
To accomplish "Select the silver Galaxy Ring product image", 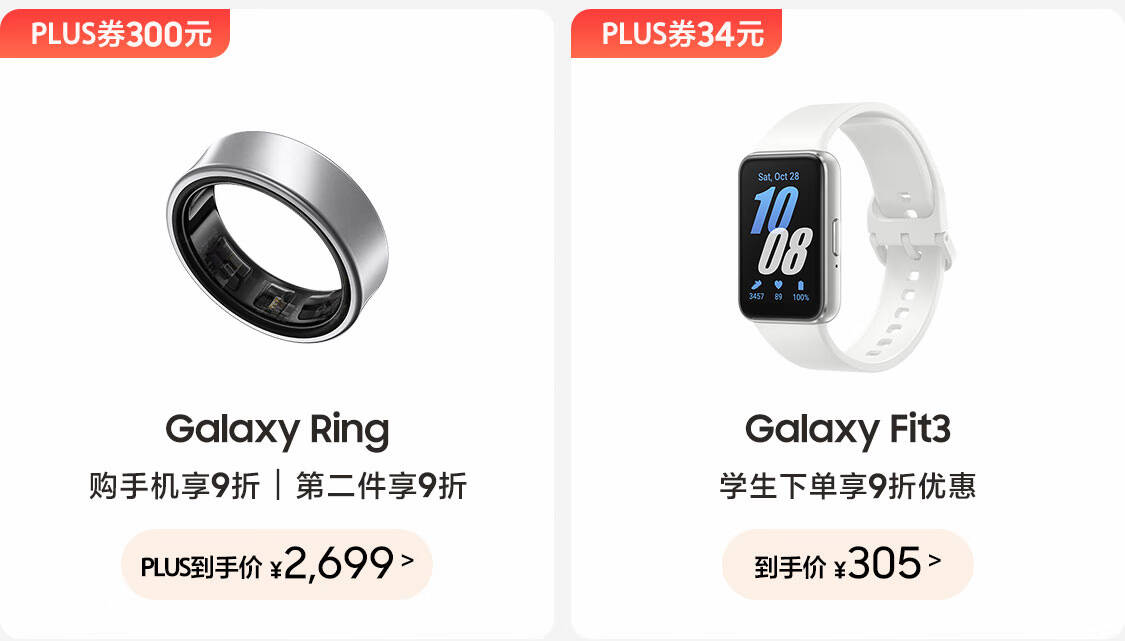I will pos(277,235).
